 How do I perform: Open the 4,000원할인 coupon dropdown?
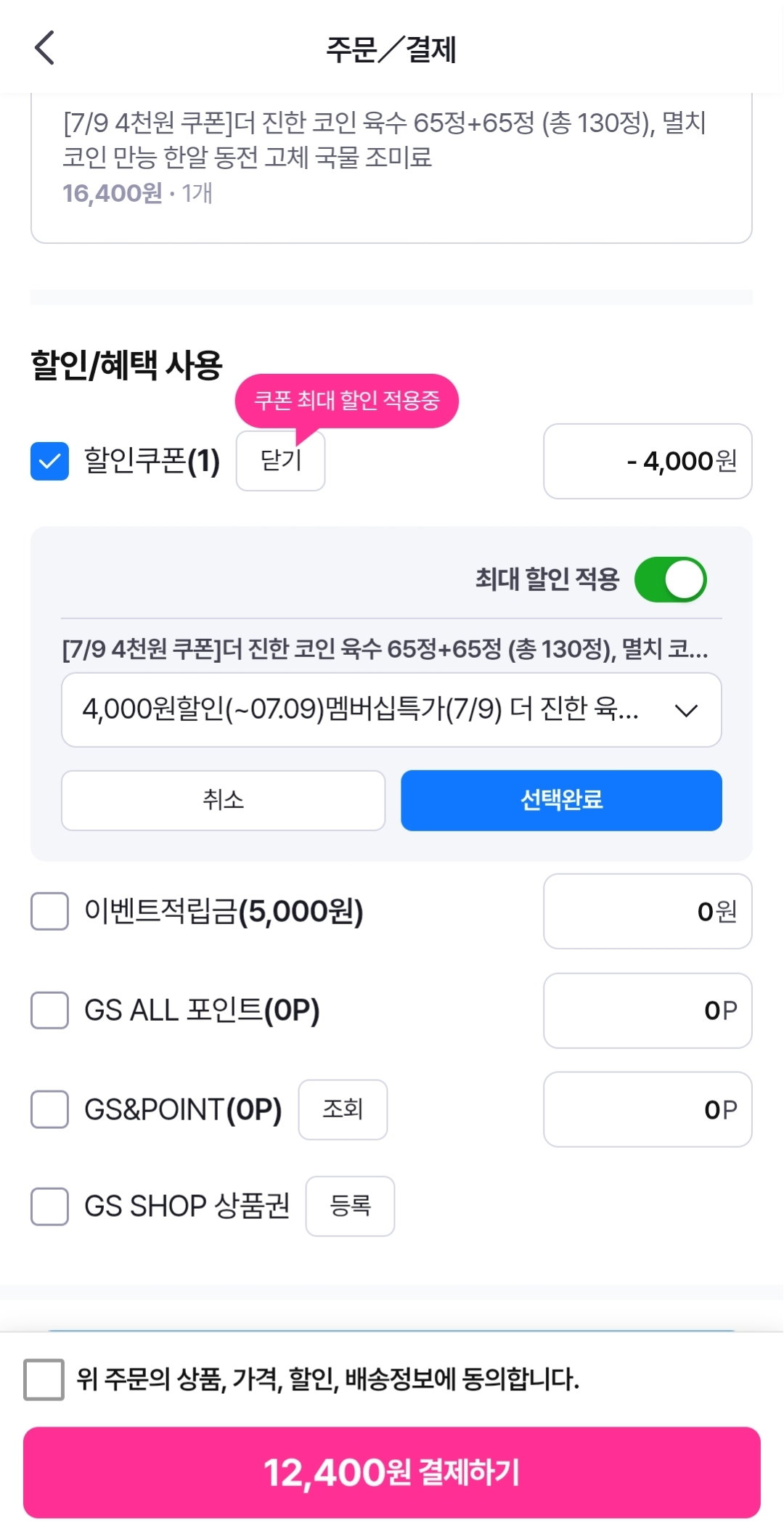coord(391,709)
